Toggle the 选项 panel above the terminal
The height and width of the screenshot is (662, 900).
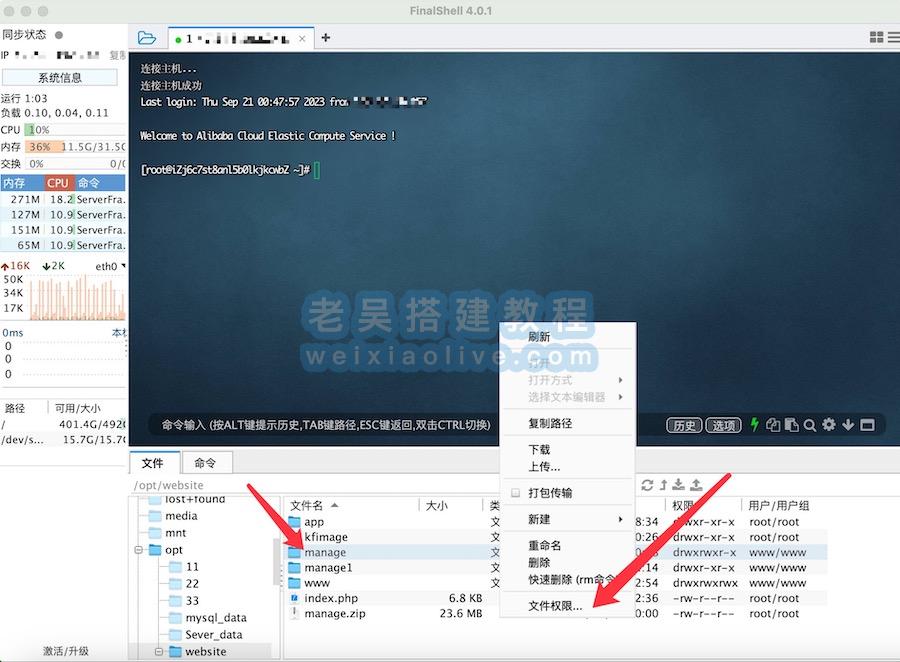click(x=723, y=425)
